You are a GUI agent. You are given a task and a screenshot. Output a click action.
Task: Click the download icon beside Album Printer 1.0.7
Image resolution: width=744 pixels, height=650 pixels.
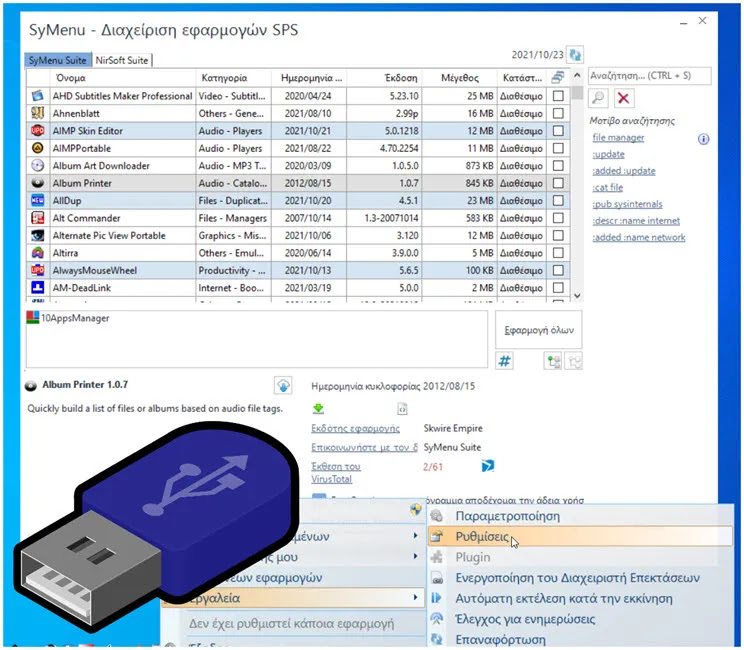(283, 386)
